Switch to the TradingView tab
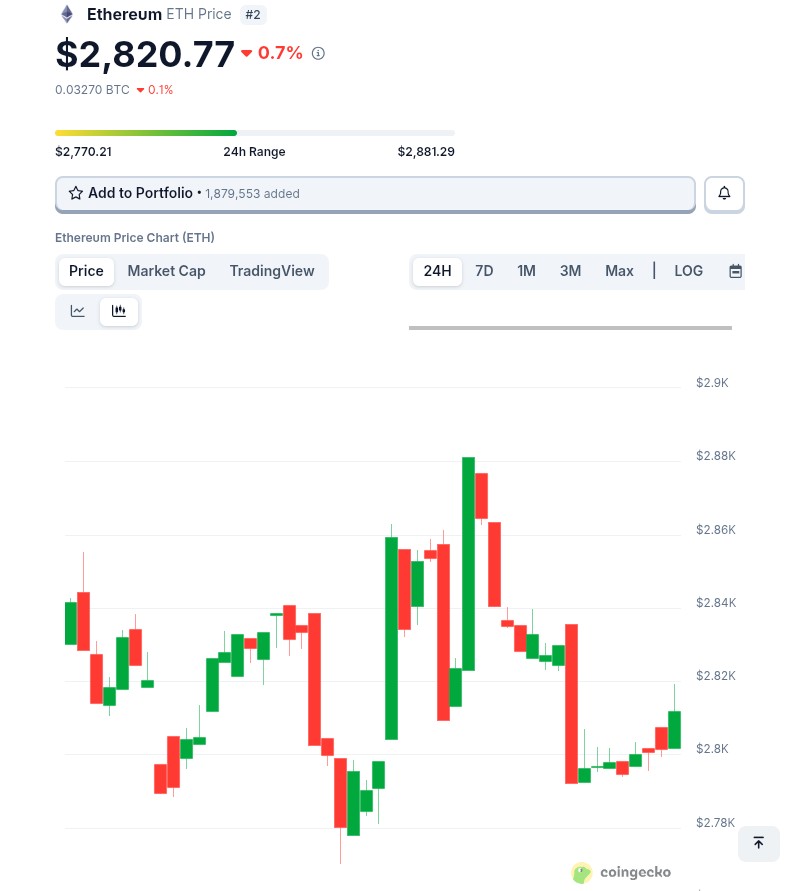Image resolution: width=800 pixels, height=891 pixels. [272, 271]
